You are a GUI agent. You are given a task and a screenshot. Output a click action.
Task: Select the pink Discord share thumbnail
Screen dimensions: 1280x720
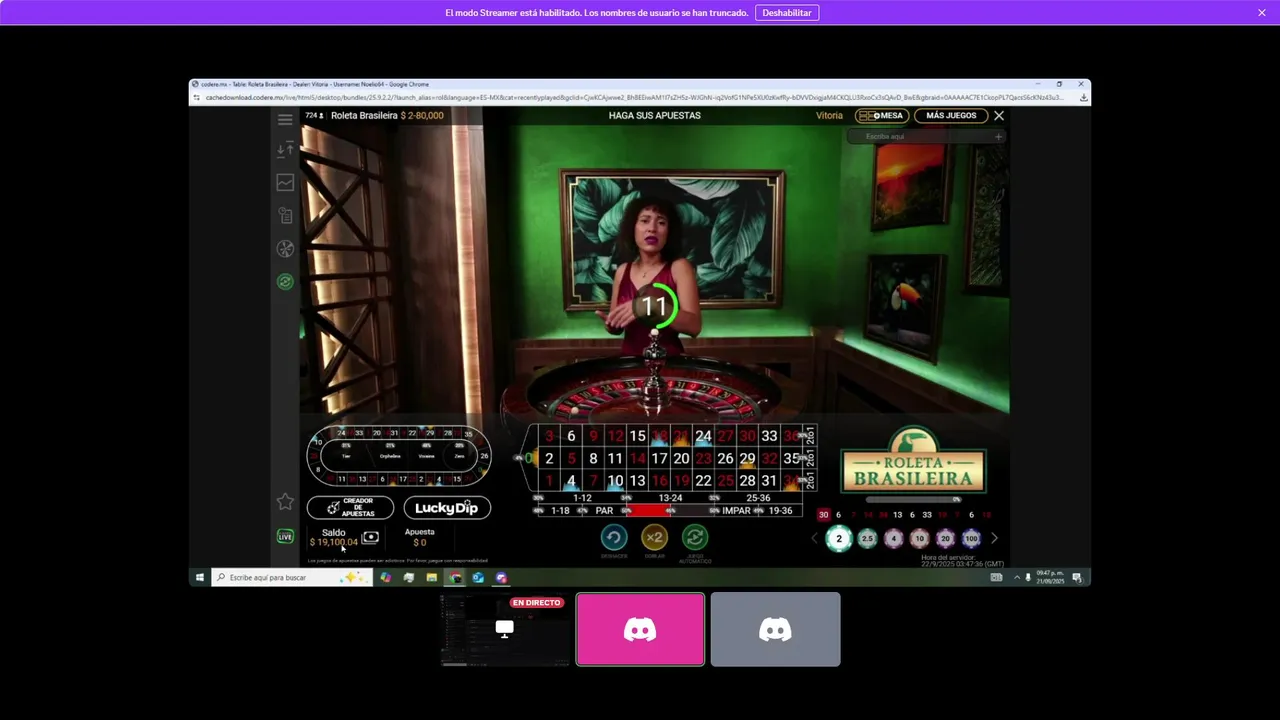640,629
